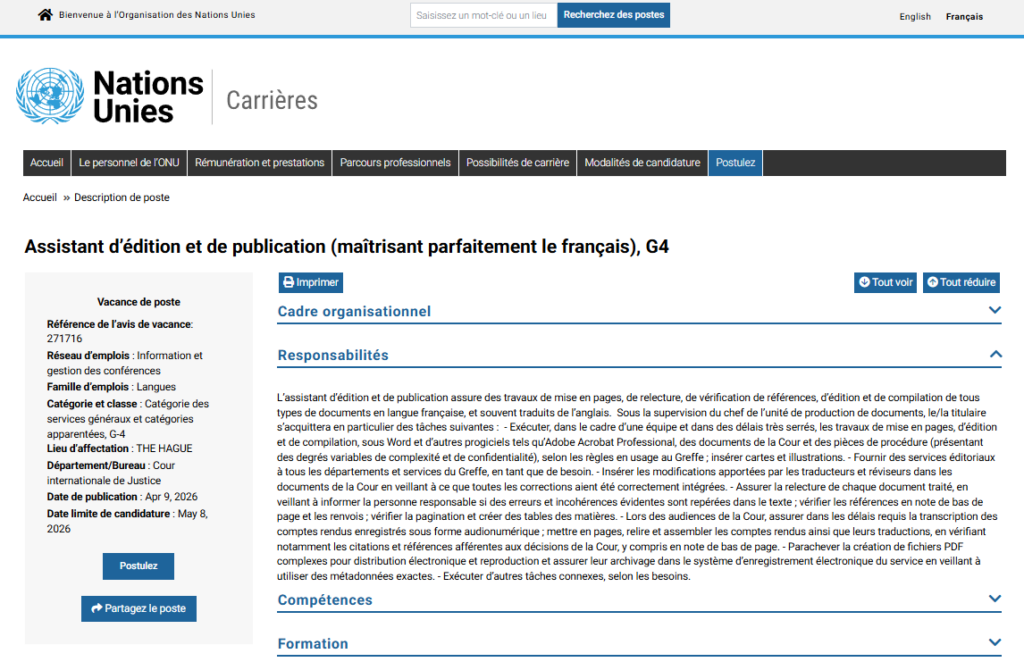Click Tout voir to expand all sections
The width and height of the screenshot is (1024, 662).
(885, 283)
